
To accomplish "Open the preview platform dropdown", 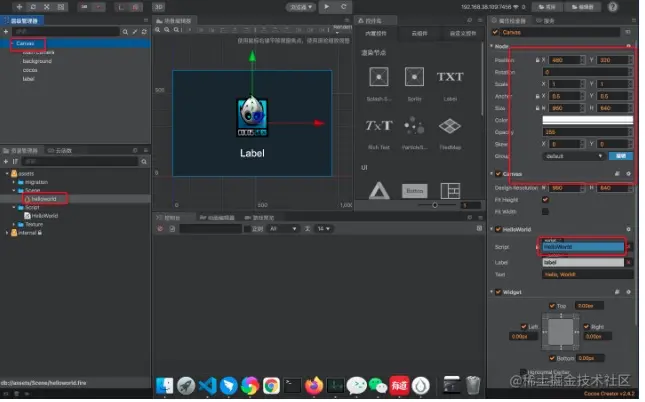I will coord(301,7).
